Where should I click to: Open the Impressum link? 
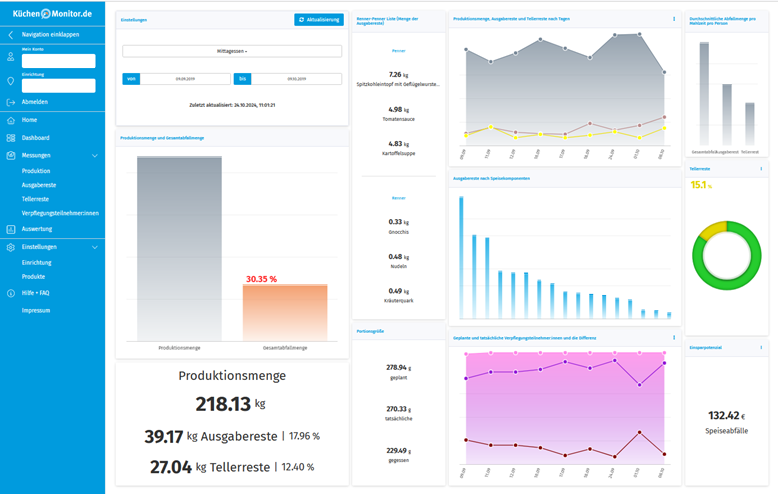coord(36,310)
